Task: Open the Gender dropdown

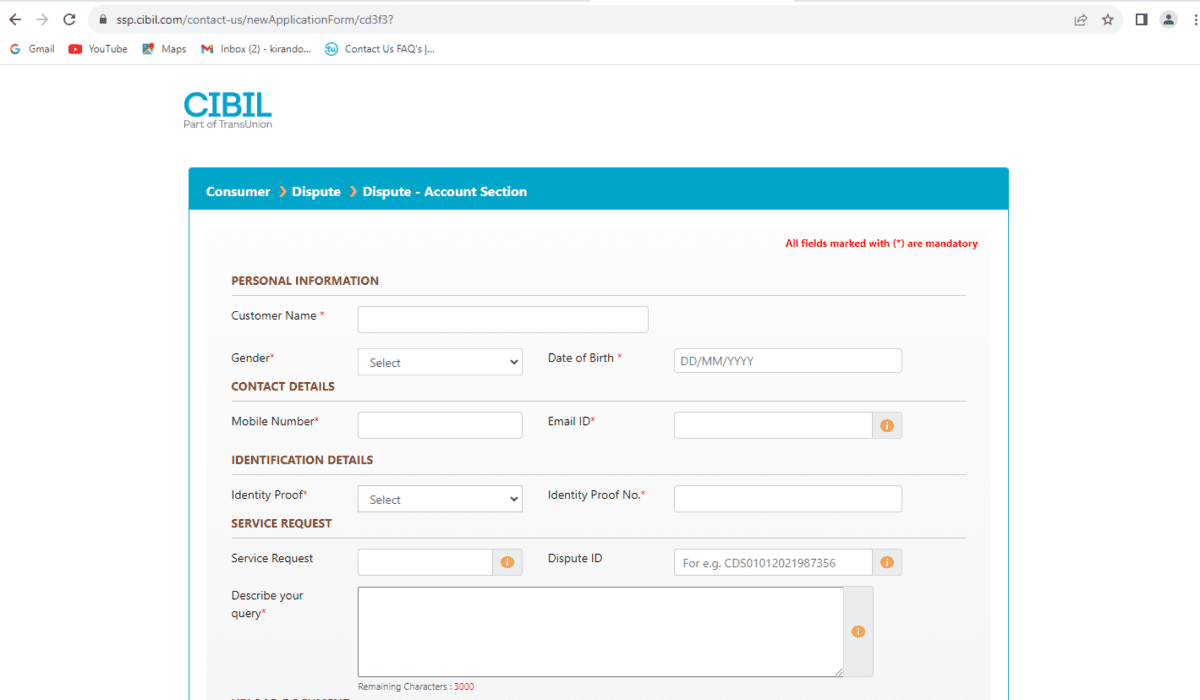Action: (x=440, y=362)
